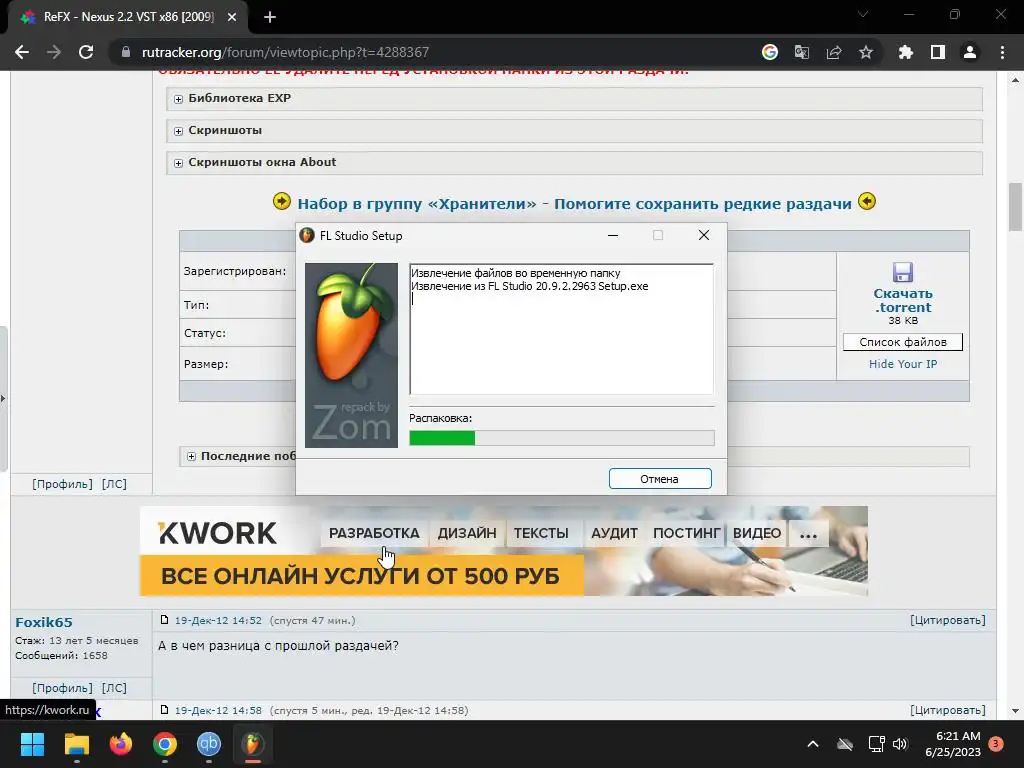Click the FL Studio Setup progress bar
This screenshot has width=1024, height=768.
pyautogui.click(x=562, y=438)
